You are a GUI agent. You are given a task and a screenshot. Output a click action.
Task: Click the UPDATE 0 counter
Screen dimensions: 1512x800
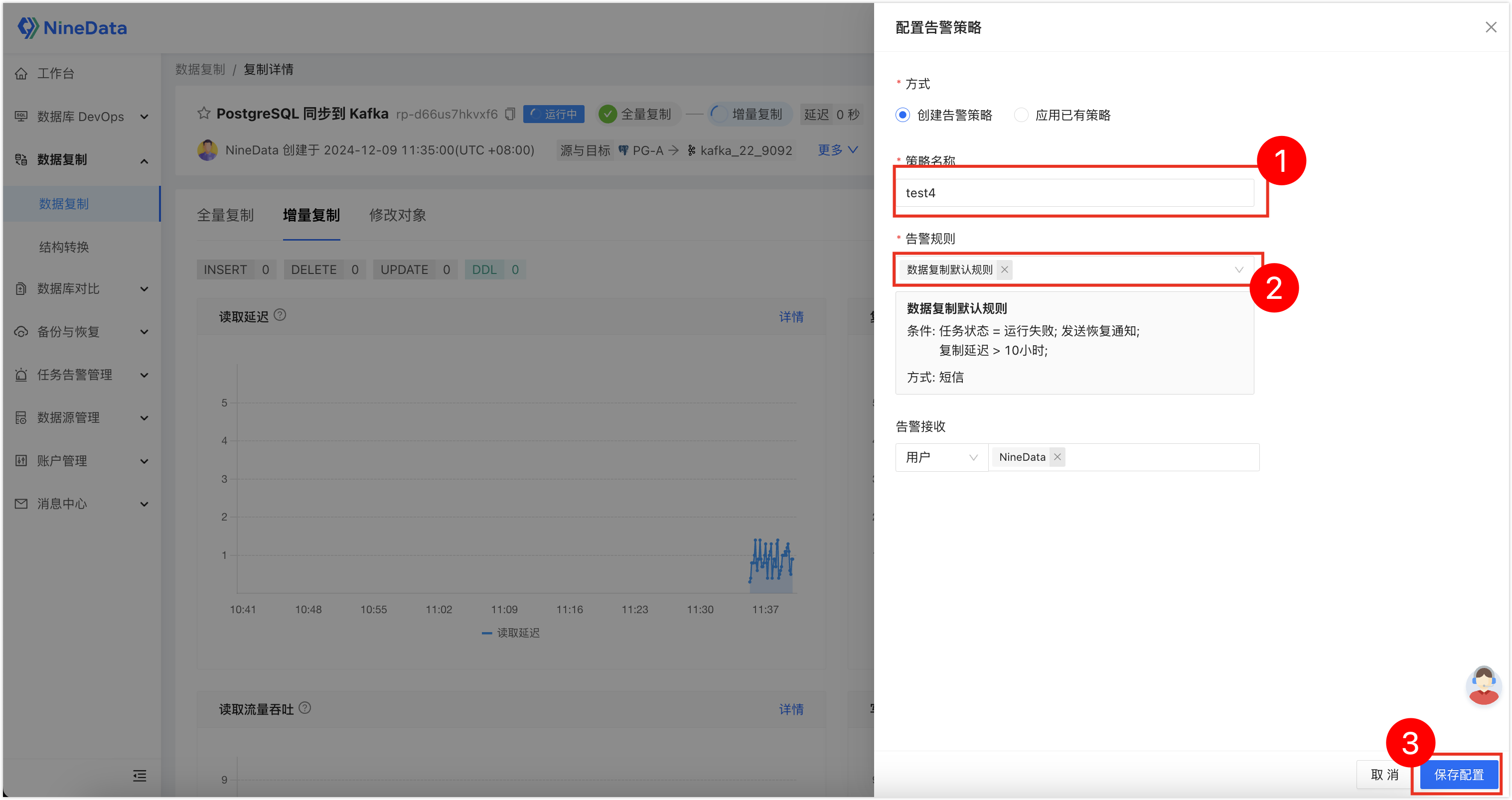pyautogui.click(x=415, y=270)
